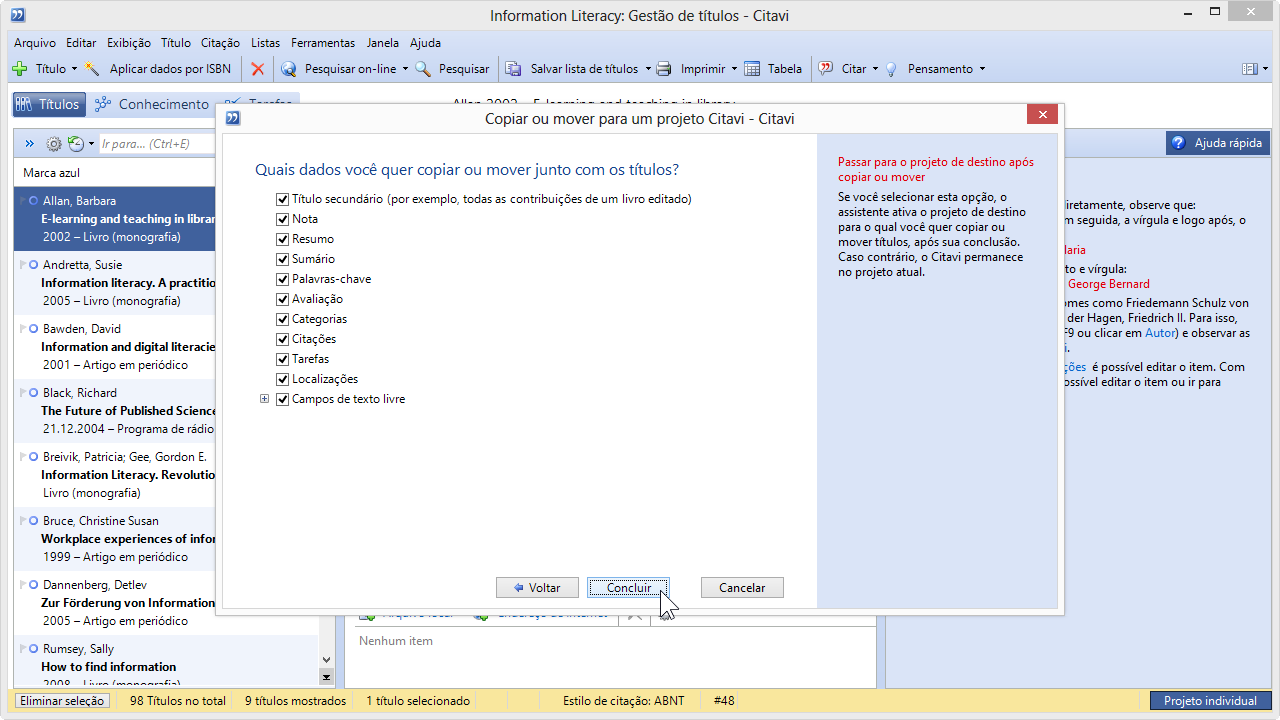1280x720 pixels.
Task: Click the blue circle mark on Dannenberg, Detlev entry
Action: pyautogui.click(x=34, y=585)
